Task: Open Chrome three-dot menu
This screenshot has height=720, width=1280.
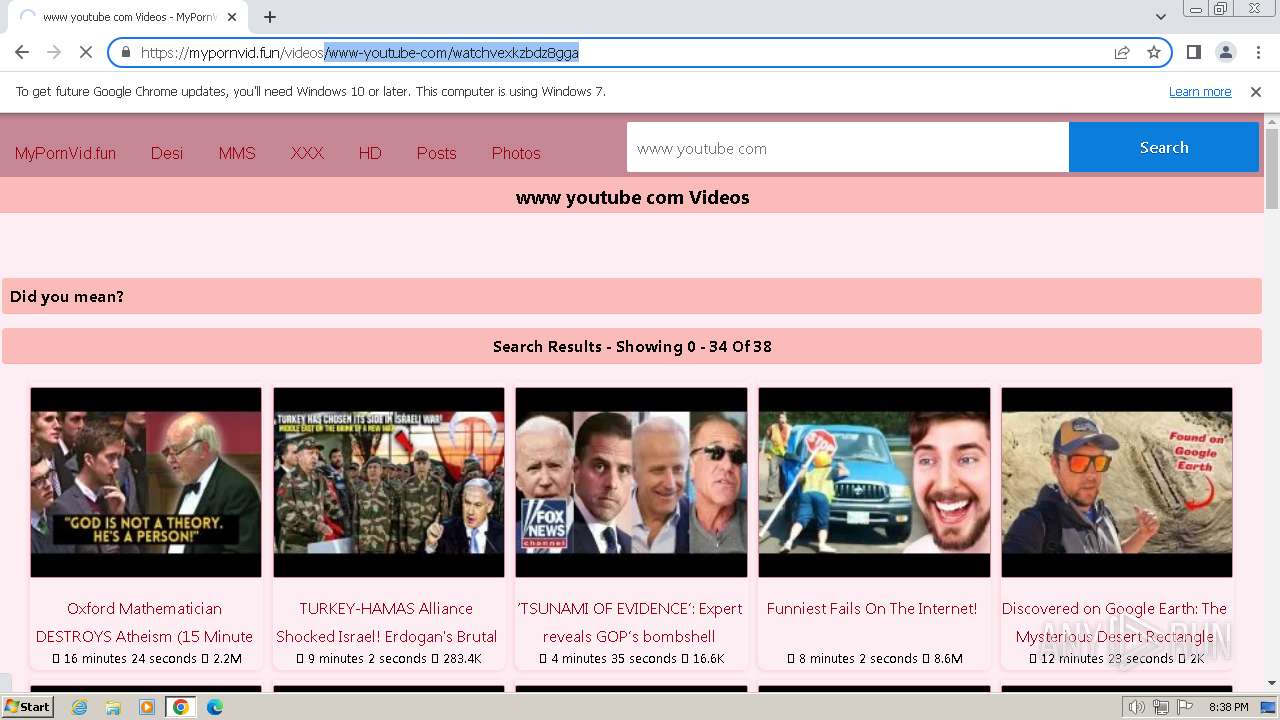Action: click(1258, 52)
